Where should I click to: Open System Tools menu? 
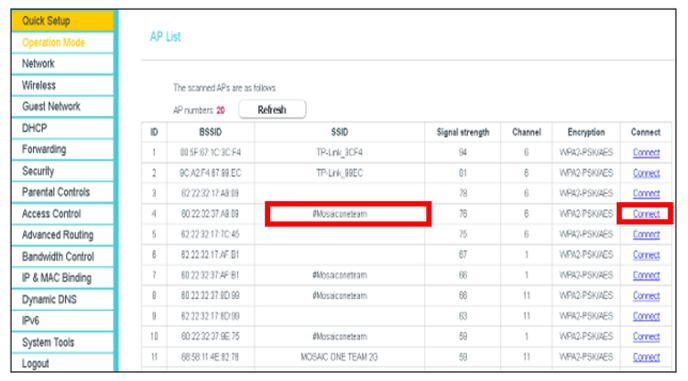point(62,342)
